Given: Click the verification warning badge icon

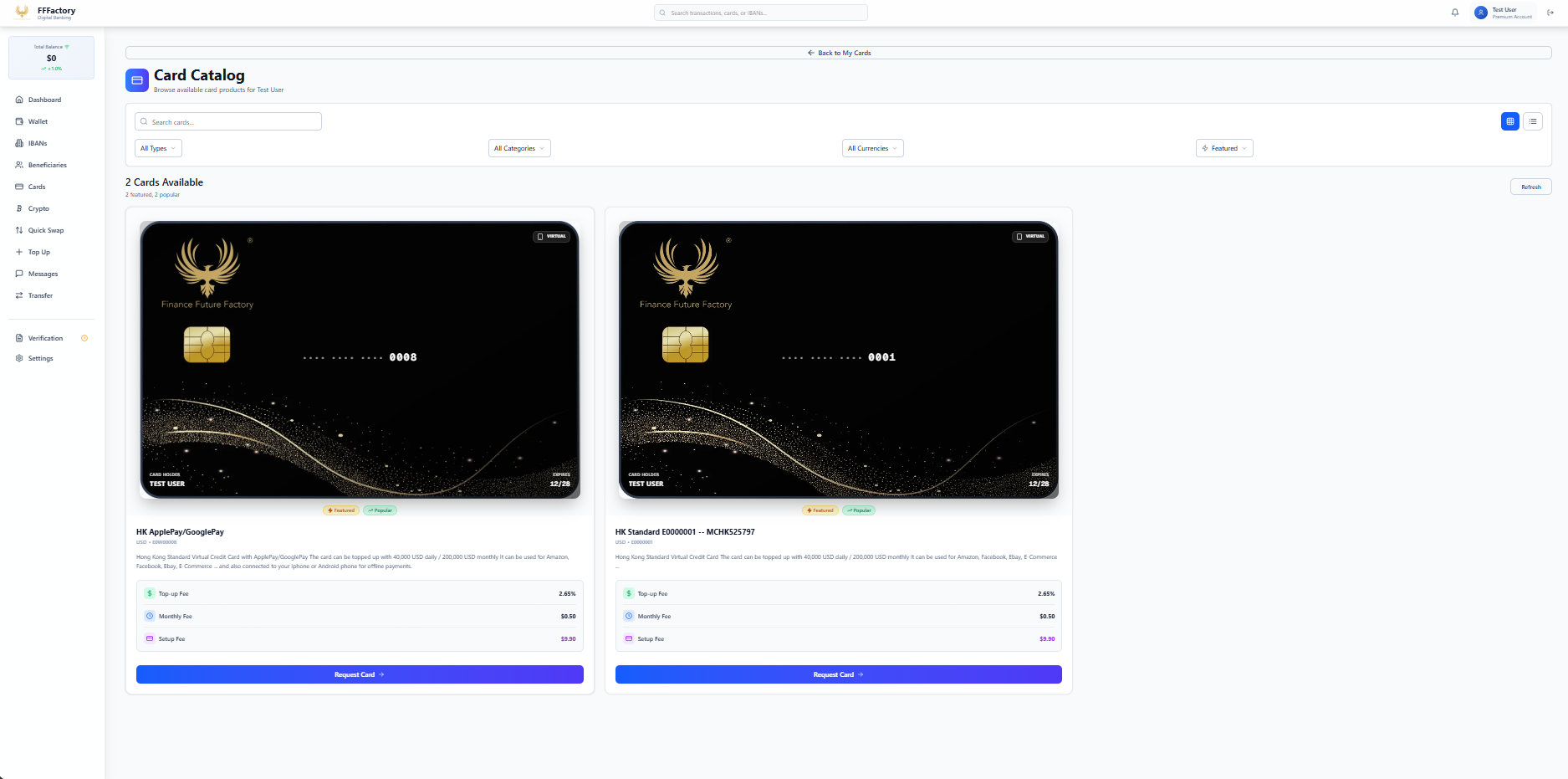Looking at the screenshot, I should (84, 338).
